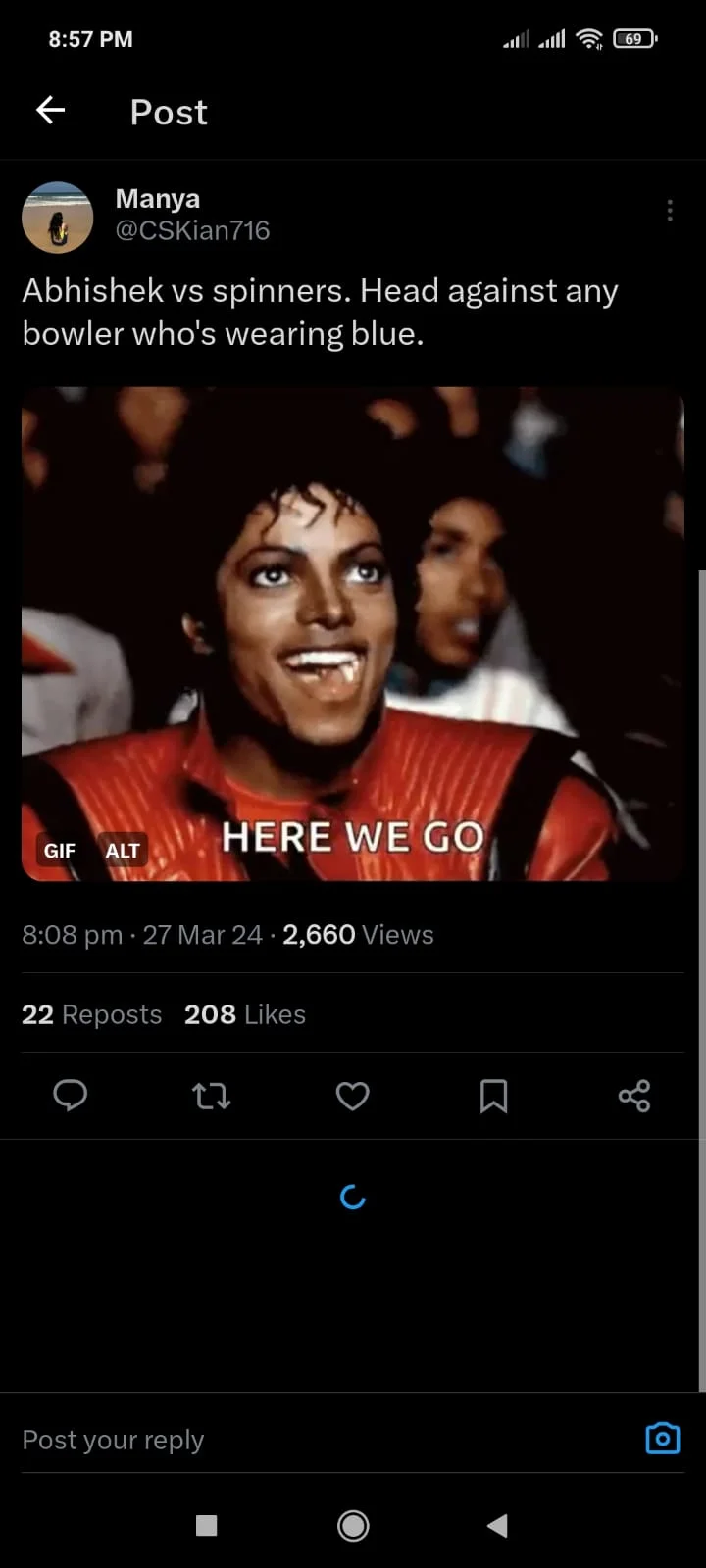706x1568 pixels.
Task: Tap the Android back triangle button
Action: click(x=497, y=1525)
